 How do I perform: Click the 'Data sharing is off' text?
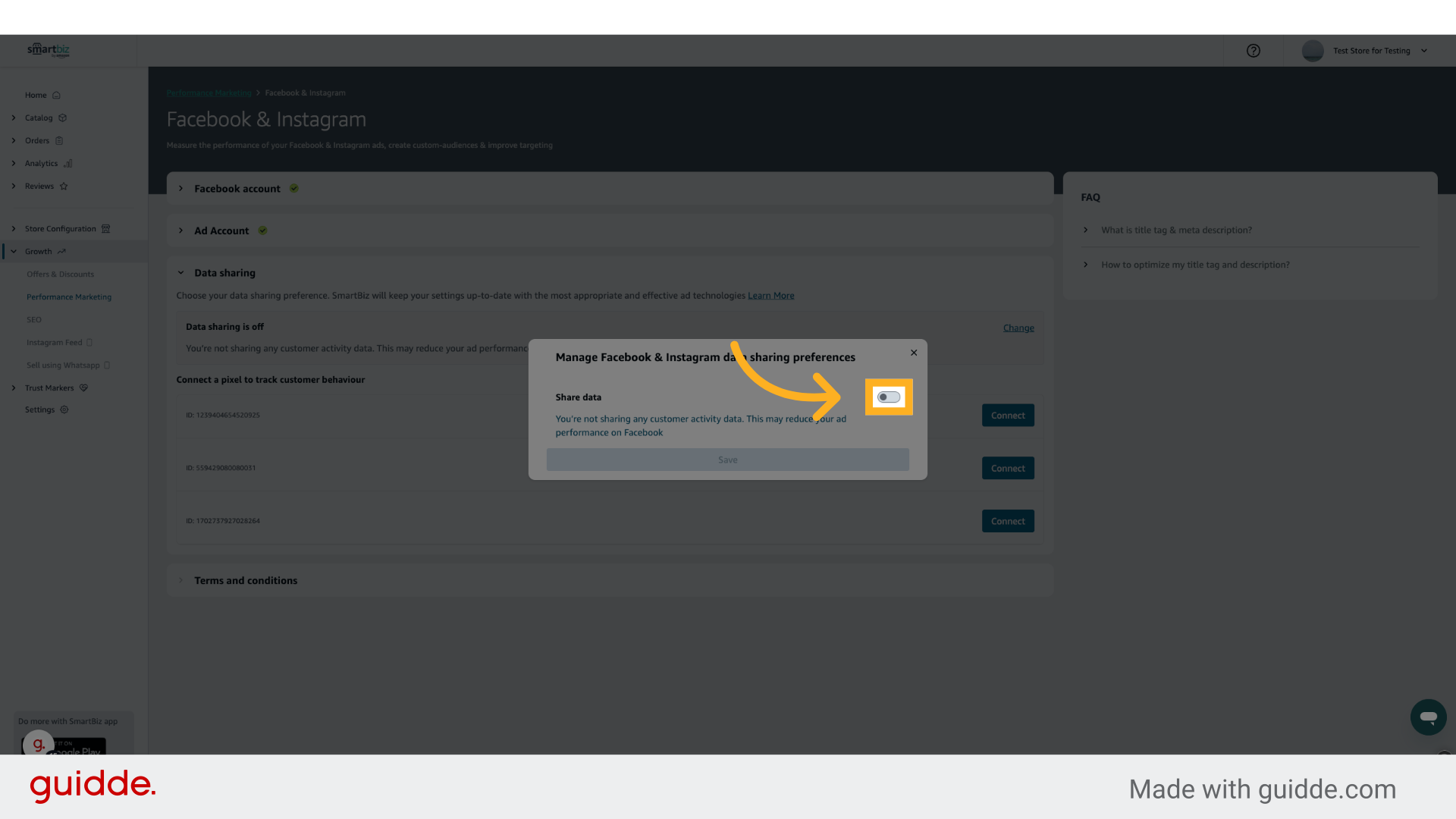pos(224,327)
